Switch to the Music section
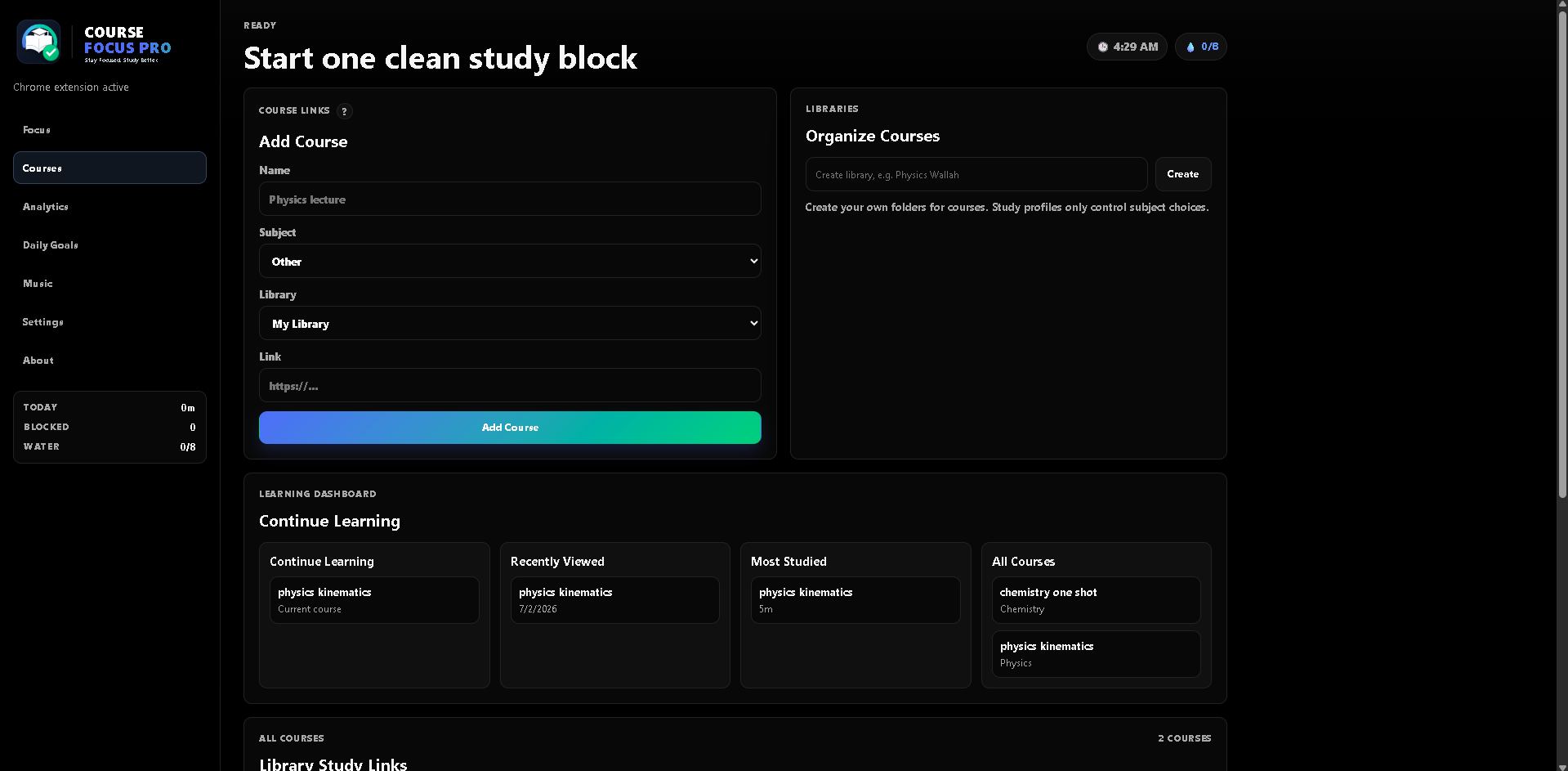The height and width of the screenshot is (771, 1568). click(x=109, y=284)
